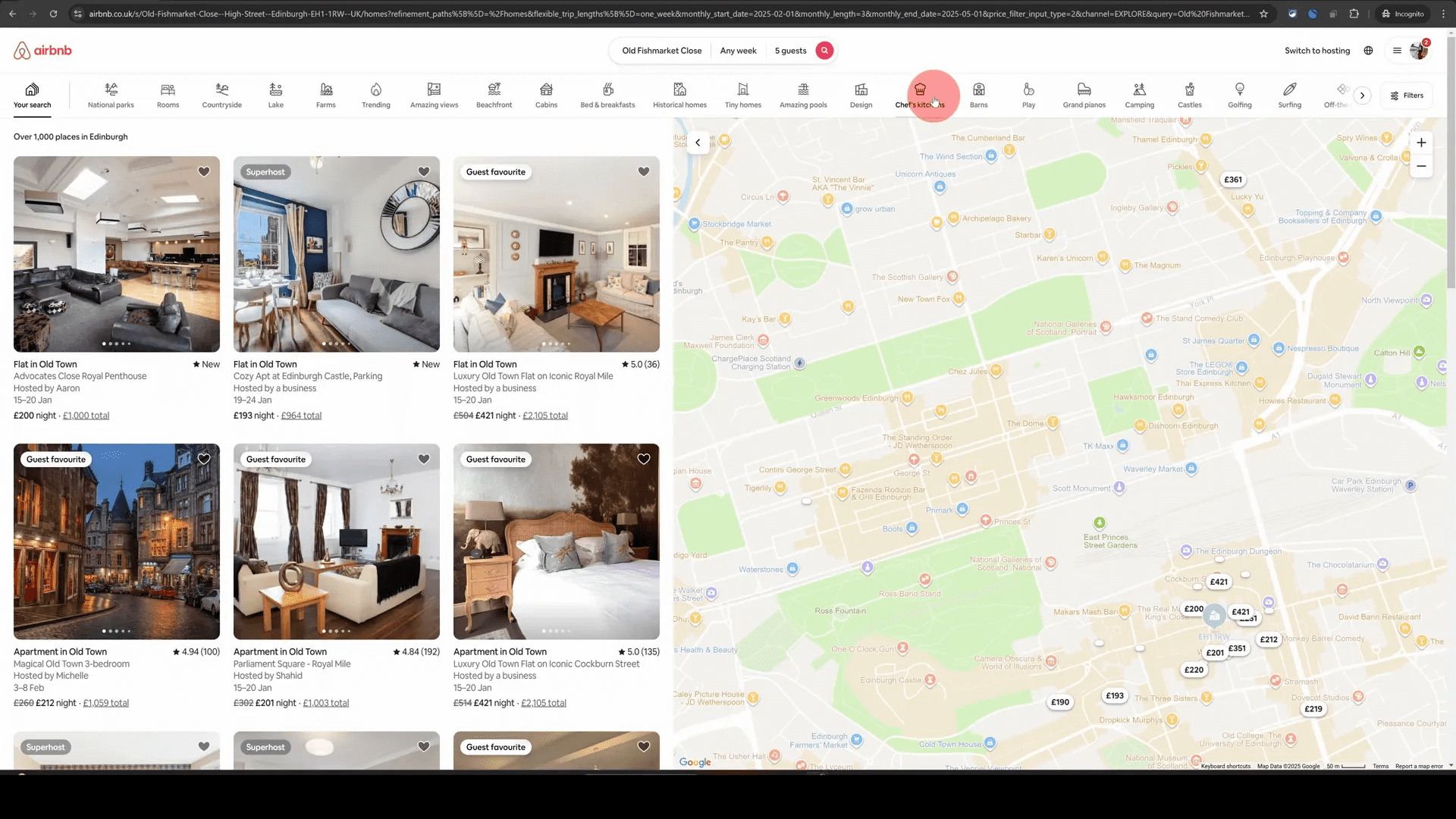Screen dimensions: 1456x819
Task: Open the £1,003 total price link
Action: (x=326, y=703)
